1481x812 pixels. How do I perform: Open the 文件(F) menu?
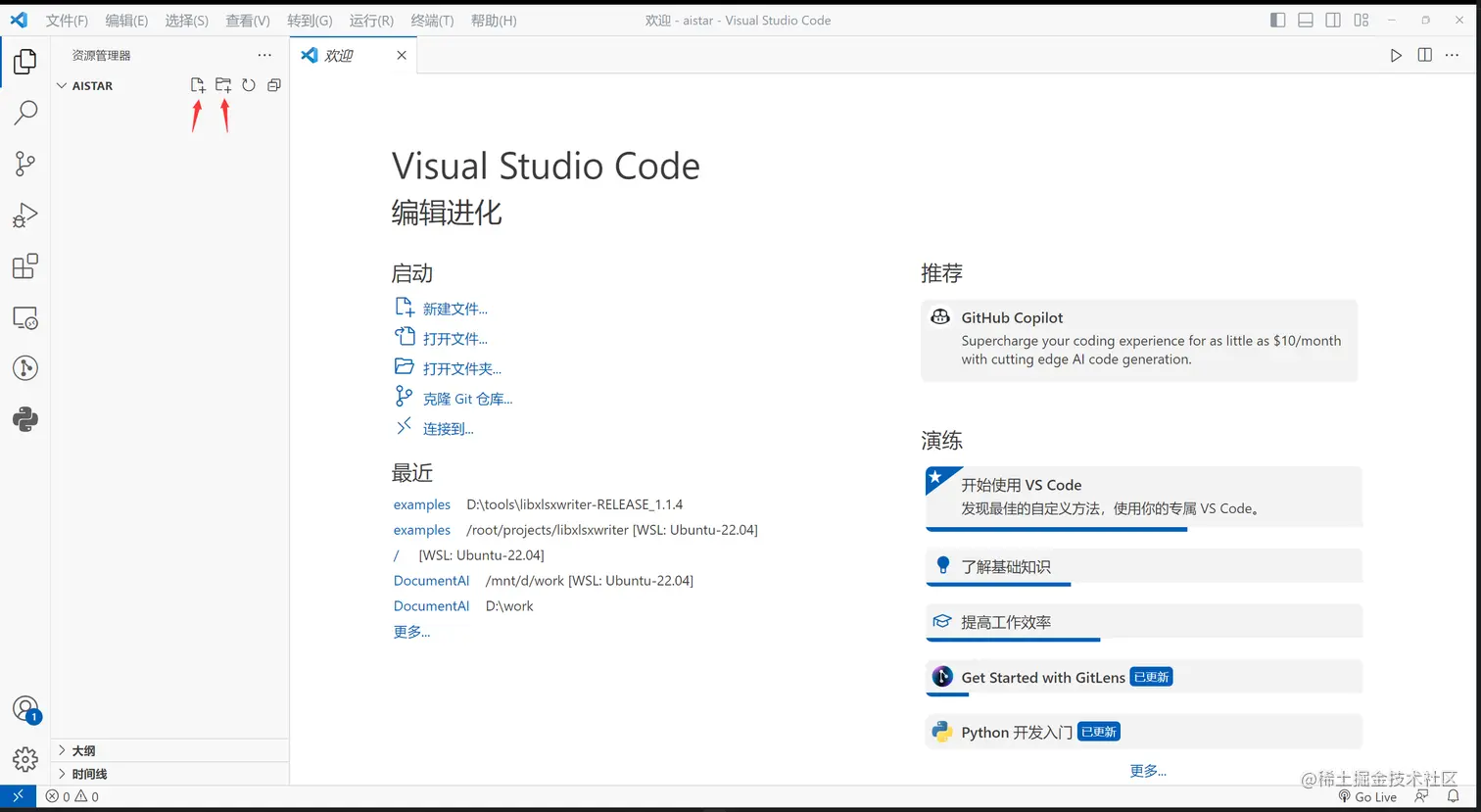(x=67, y=20)
